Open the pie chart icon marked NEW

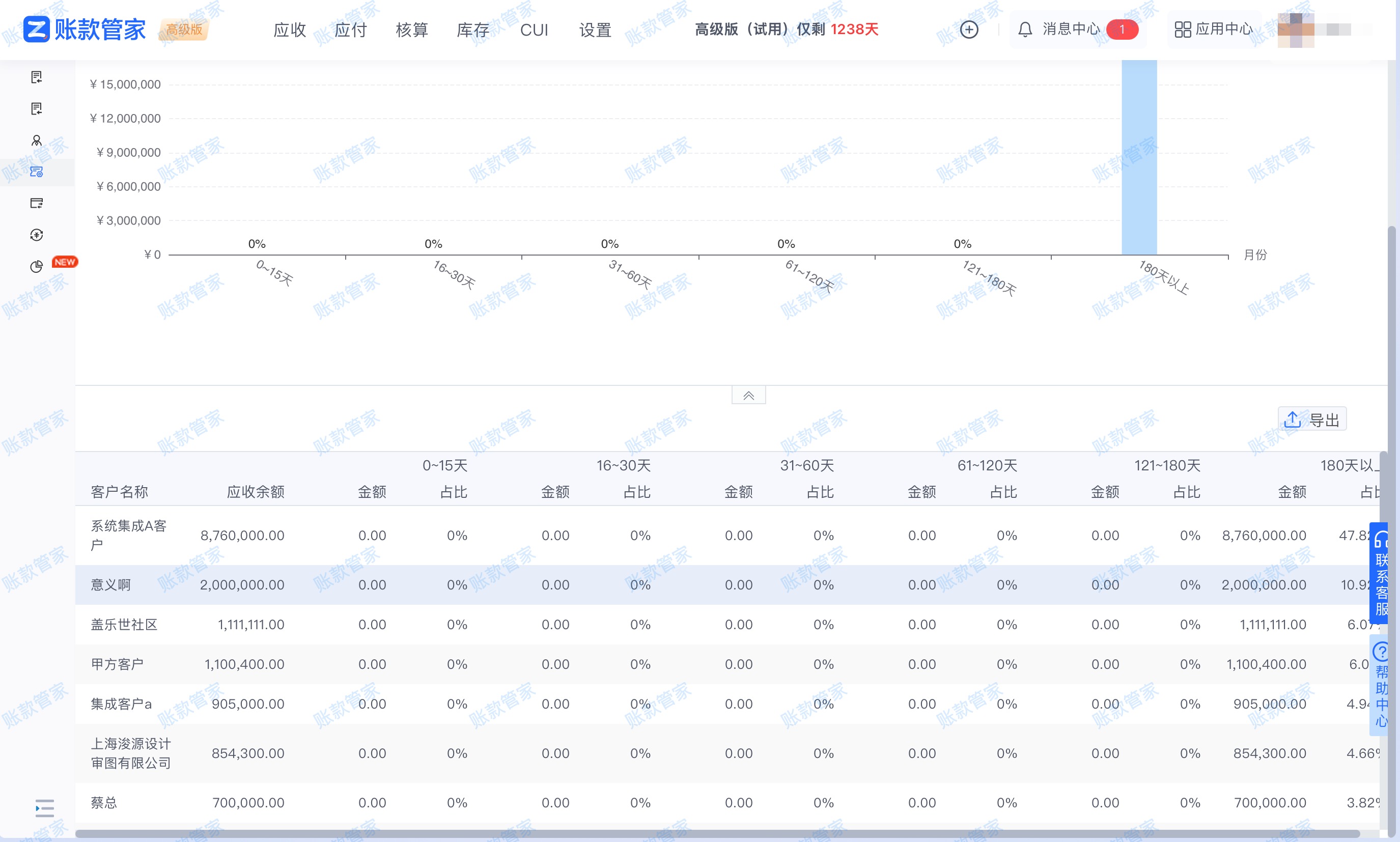[37, 267]
